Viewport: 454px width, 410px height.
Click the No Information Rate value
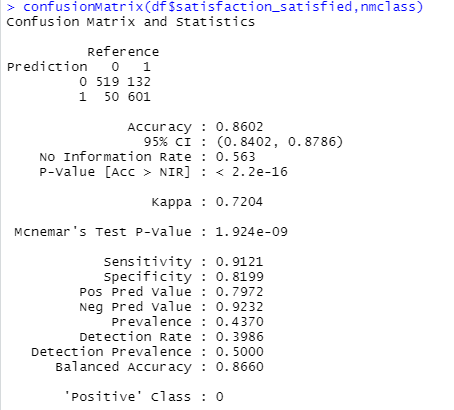[235, 157]
